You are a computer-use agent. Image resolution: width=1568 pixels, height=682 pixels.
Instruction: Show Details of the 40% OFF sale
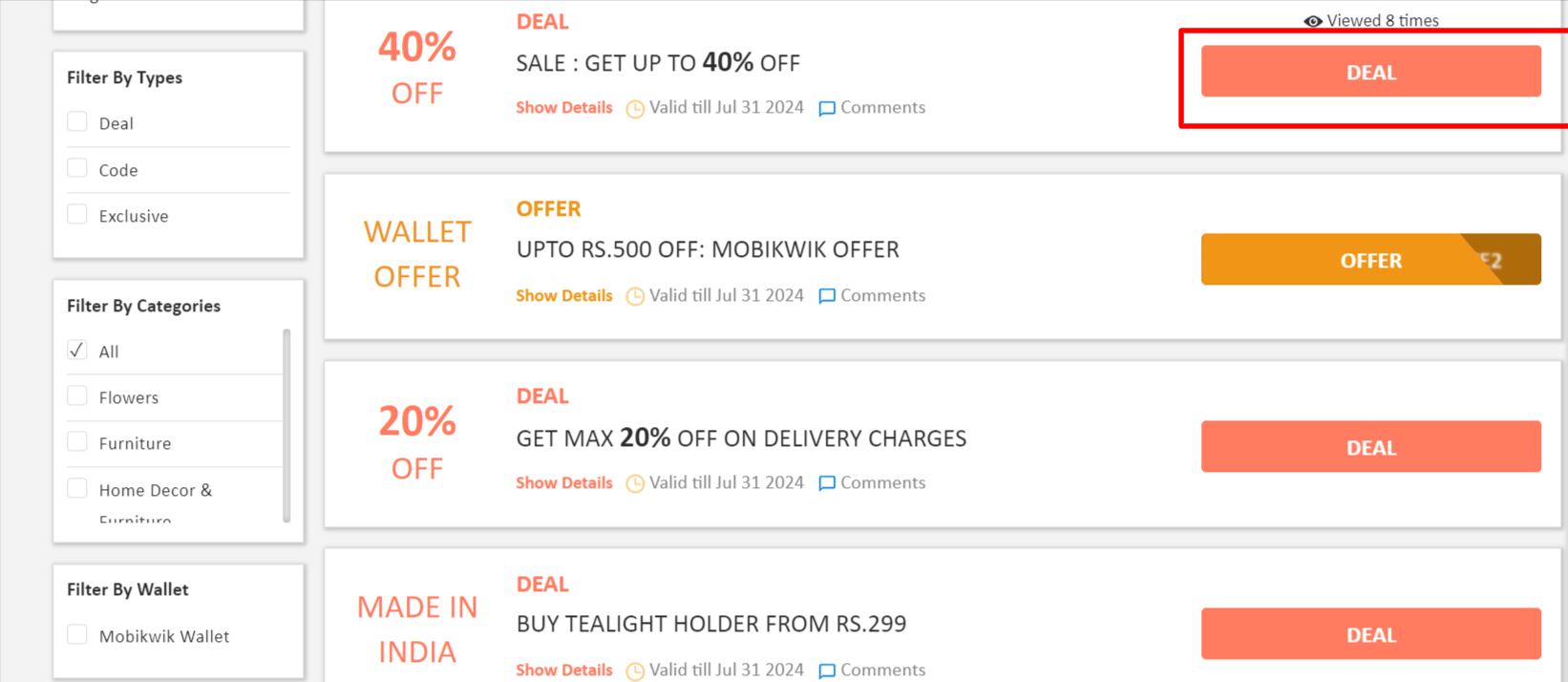(x=563, y=108)
